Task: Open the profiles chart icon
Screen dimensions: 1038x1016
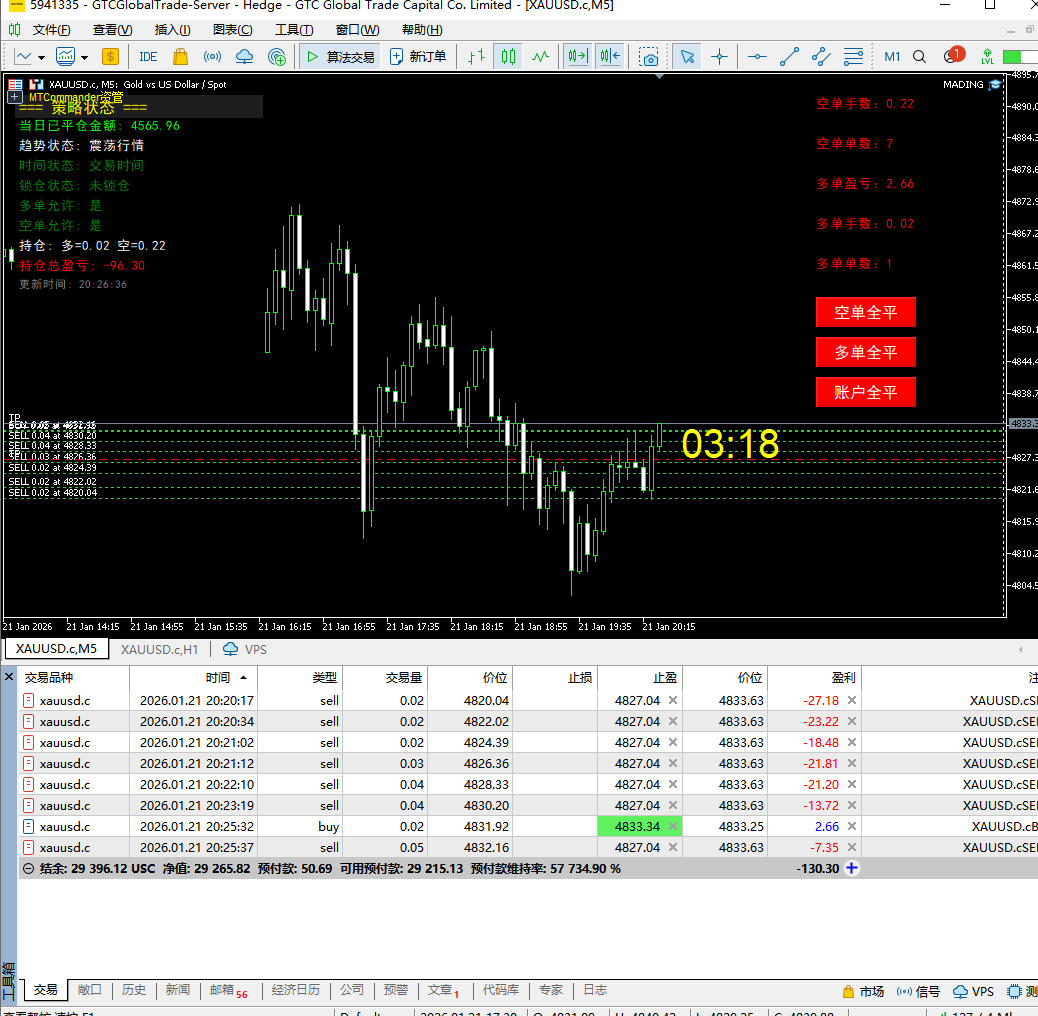Action: point(66,57)
